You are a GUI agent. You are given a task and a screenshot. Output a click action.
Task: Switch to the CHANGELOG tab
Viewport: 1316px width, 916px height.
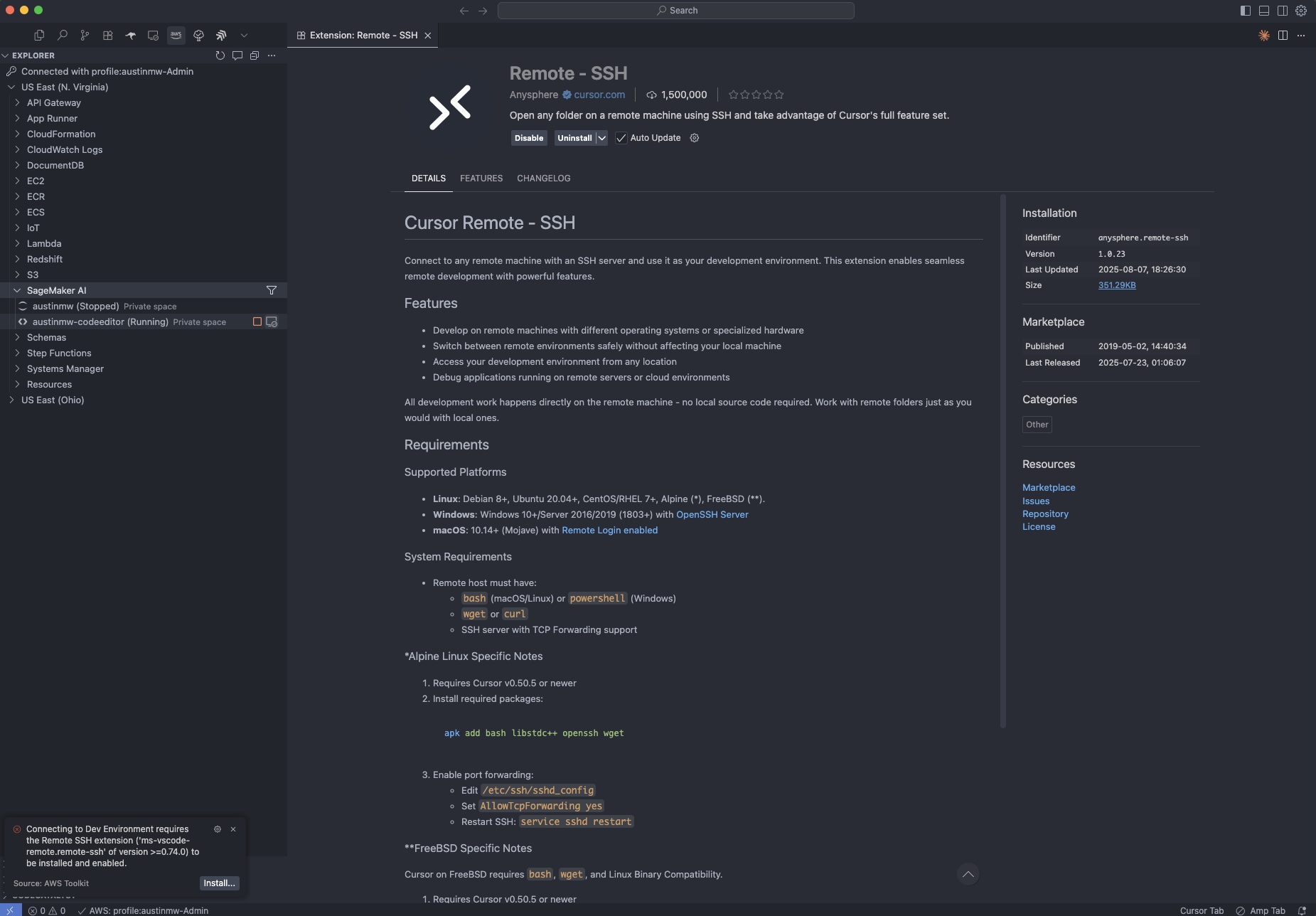[544, 179]
